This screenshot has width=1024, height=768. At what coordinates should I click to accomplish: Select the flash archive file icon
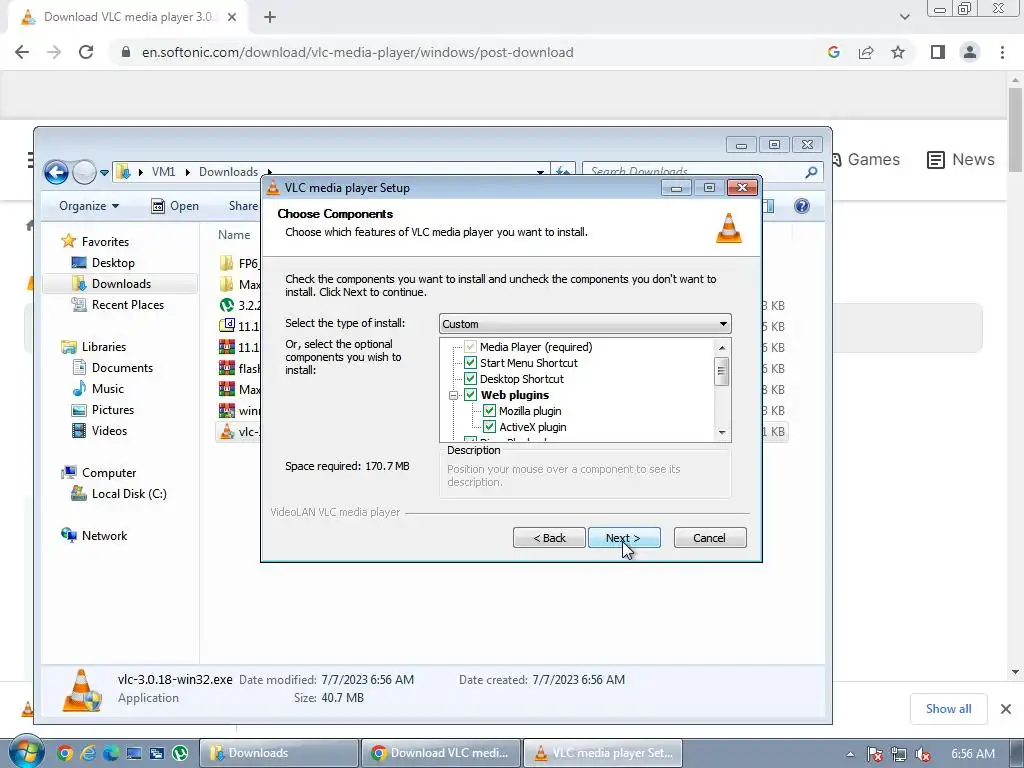pyautogui.click(x=227, y=368)
